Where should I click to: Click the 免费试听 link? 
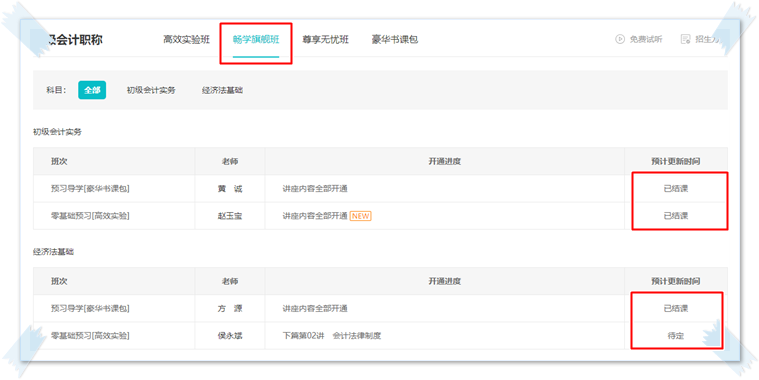coord(646,39)
